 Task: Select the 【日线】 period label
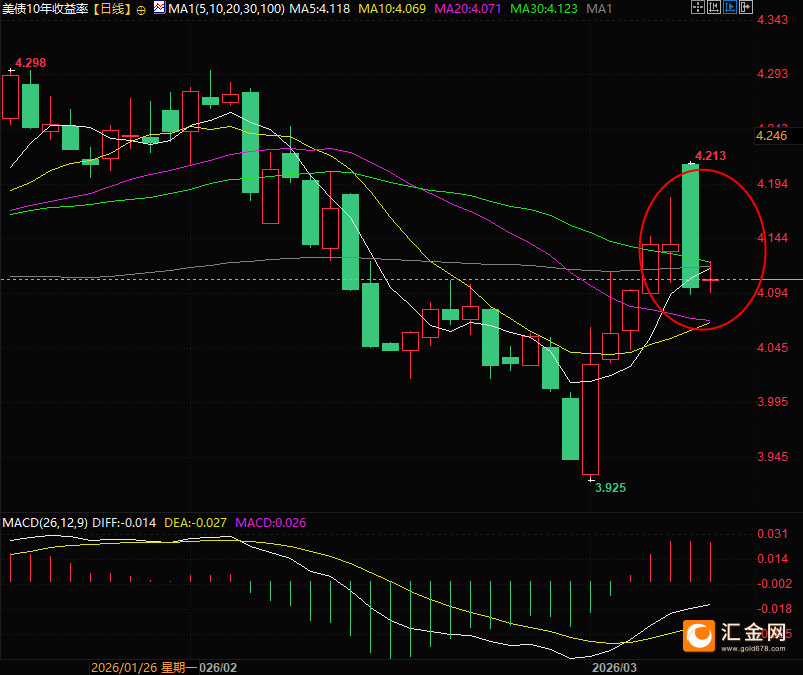[x=112, y=9]
